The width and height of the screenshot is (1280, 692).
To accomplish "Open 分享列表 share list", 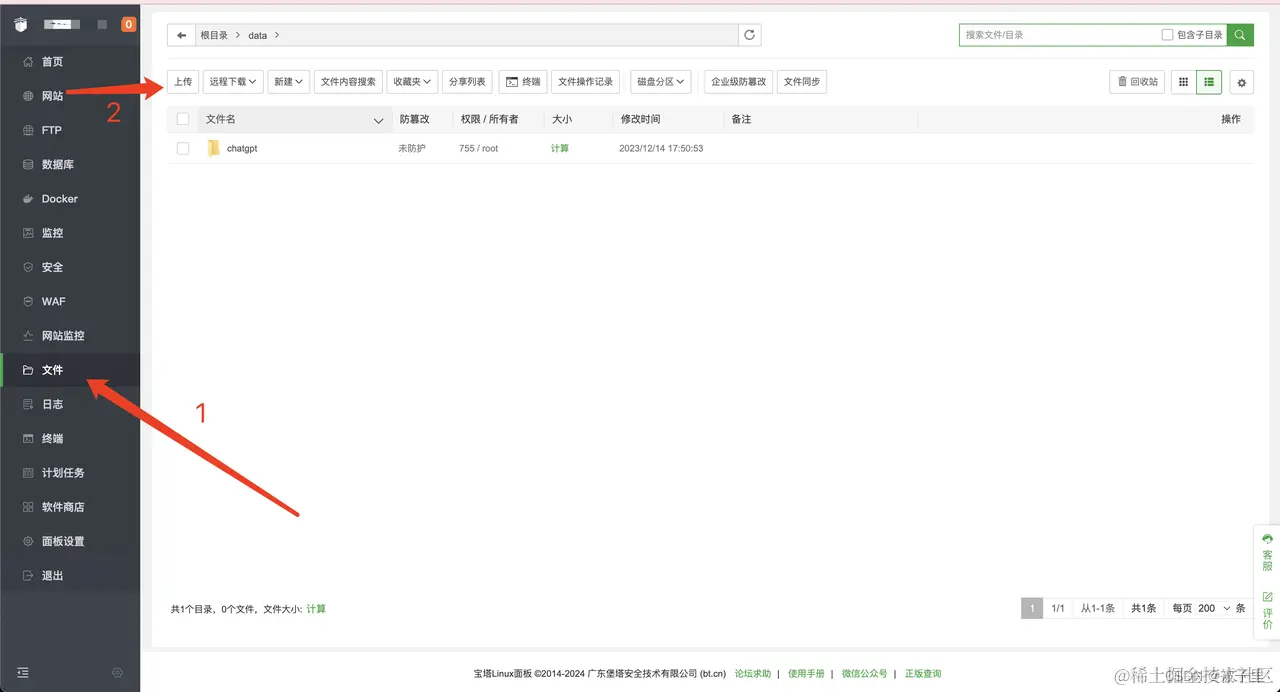I will point(467,82).
